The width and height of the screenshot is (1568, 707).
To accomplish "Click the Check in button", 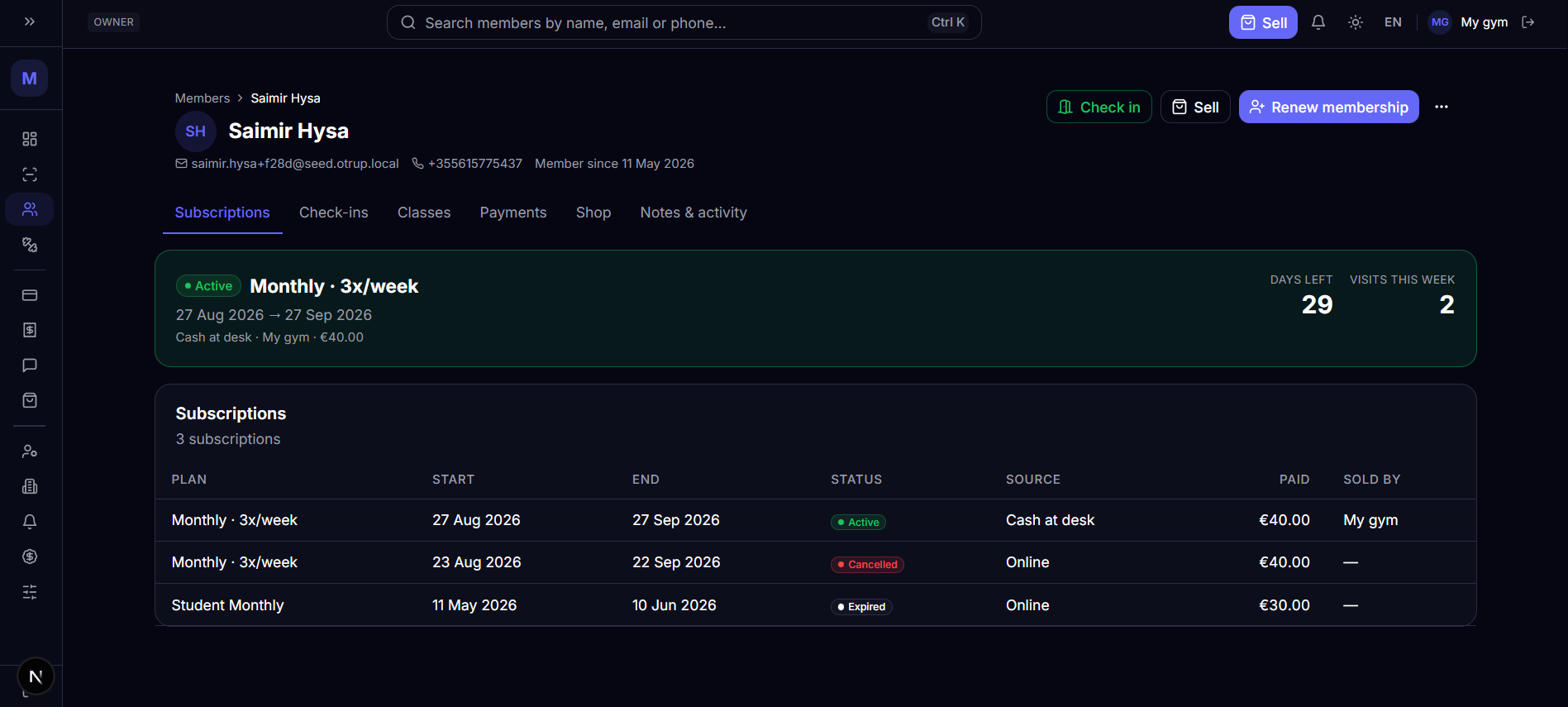I will coord(1099,107).
